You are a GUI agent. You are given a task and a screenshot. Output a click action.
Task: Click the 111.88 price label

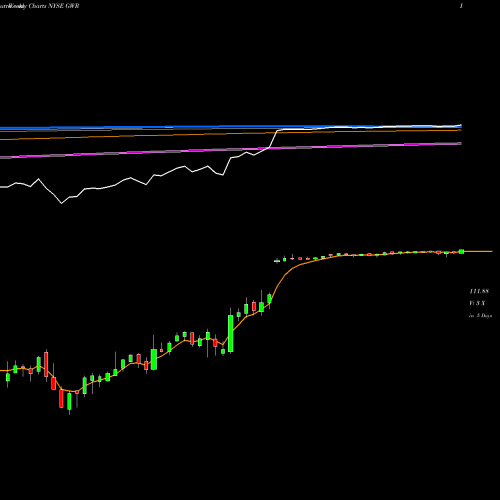(479, 291)
